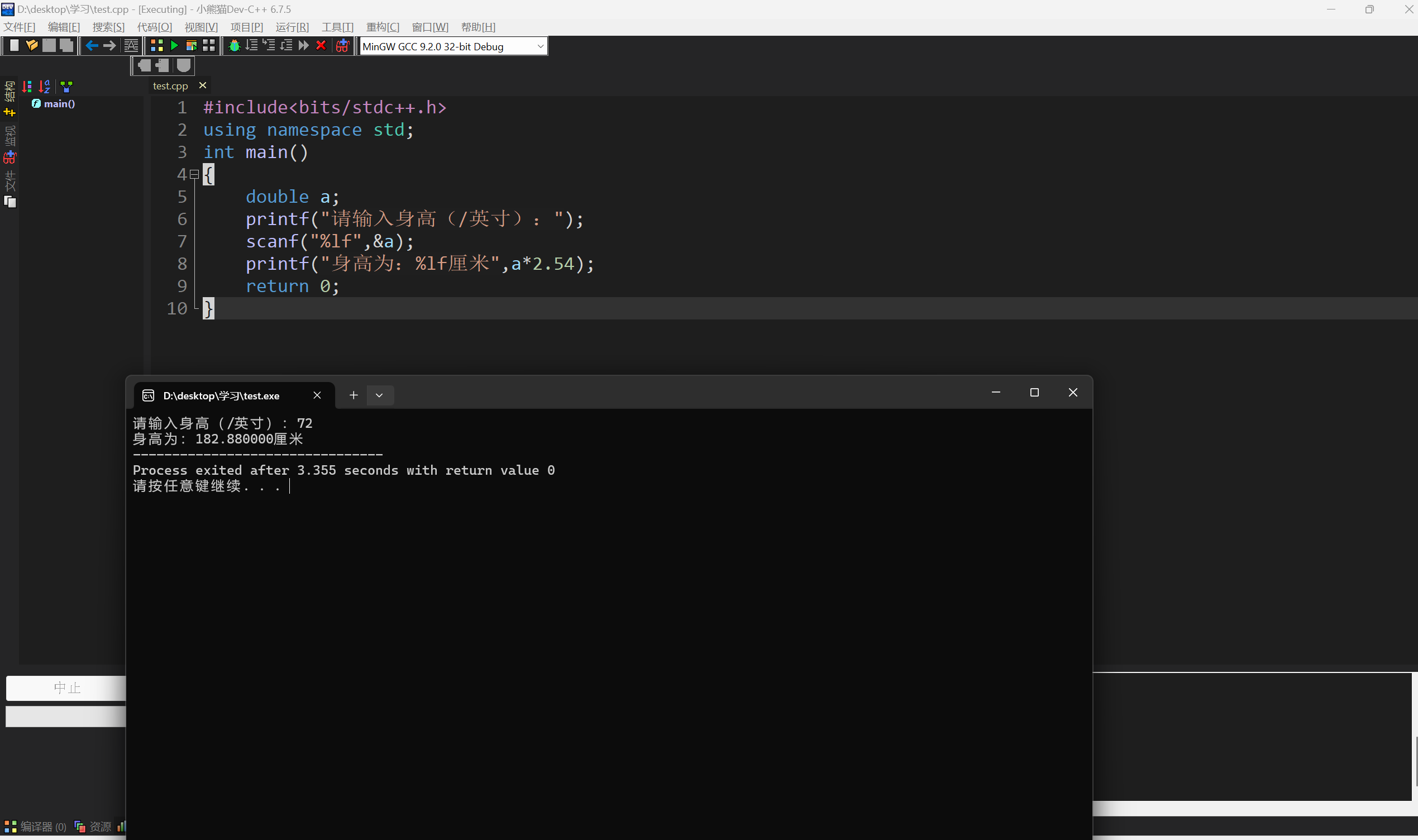Click the Step Into debug icon
Screen dimensions: 1418x840
point(269,46)
